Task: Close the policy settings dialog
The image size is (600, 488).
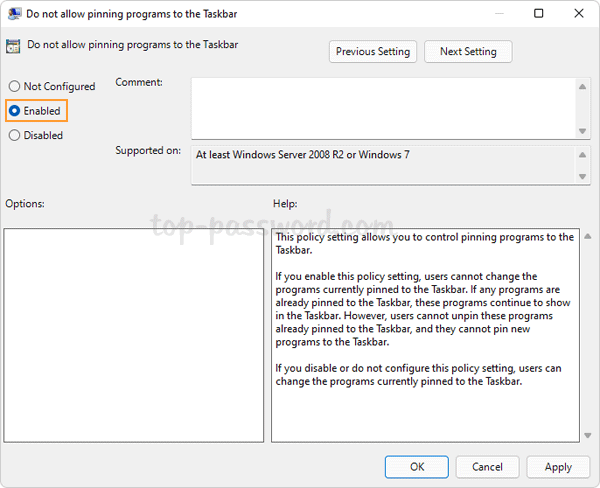Action: tap(578, 14)
